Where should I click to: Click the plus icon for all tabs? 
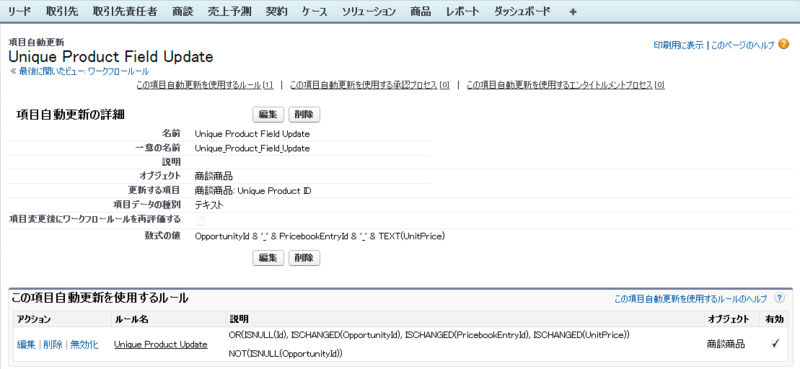click(x=572, y=12)
